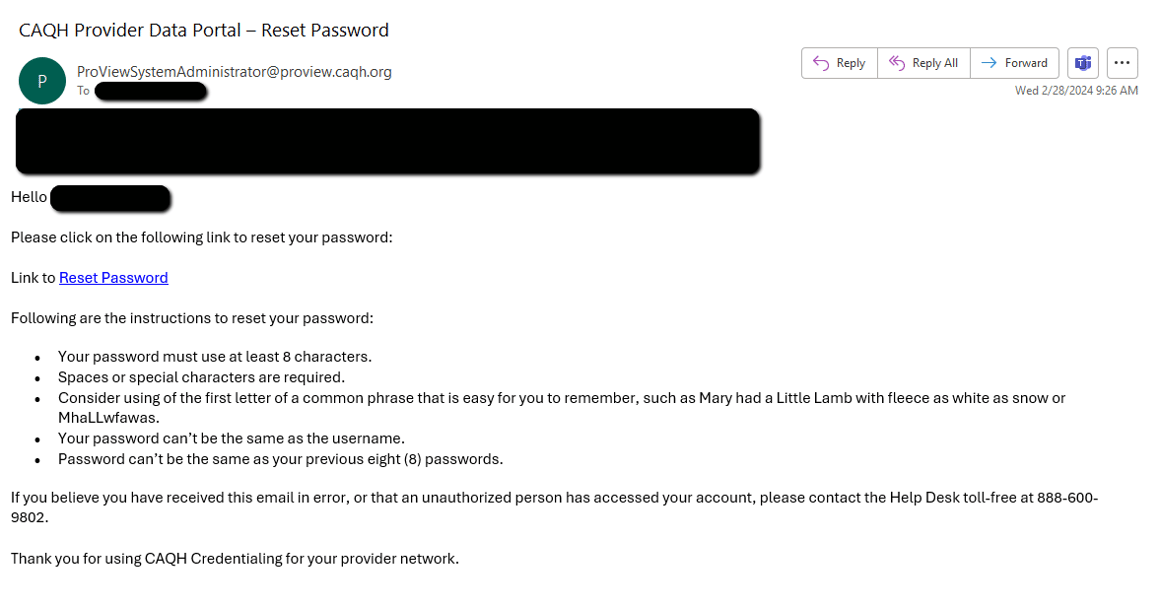Click the ProViewSystemAdministrator sender address

(x=233, y=71)
